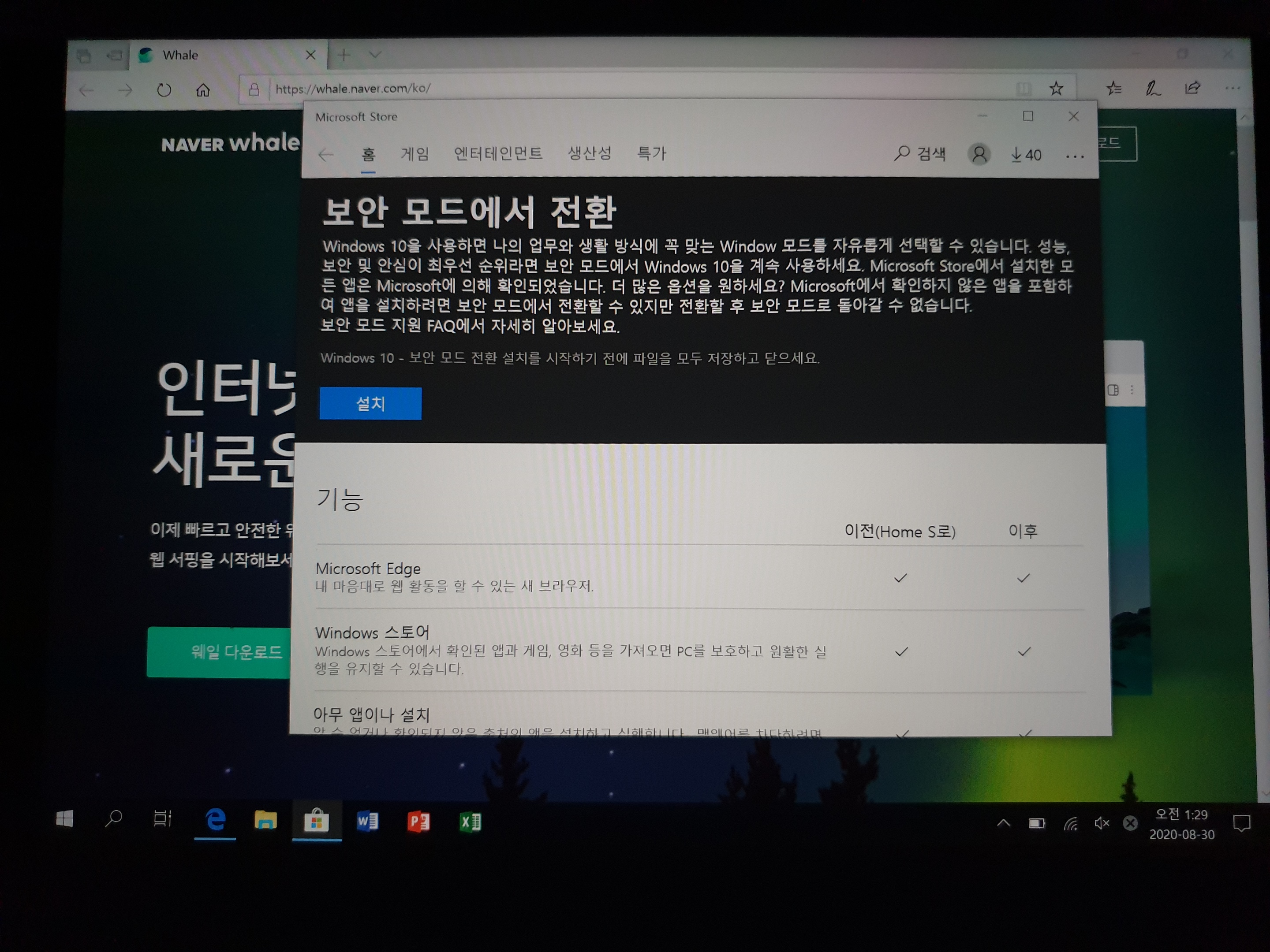Click the 이후 column header

(x=1023, y=531)
